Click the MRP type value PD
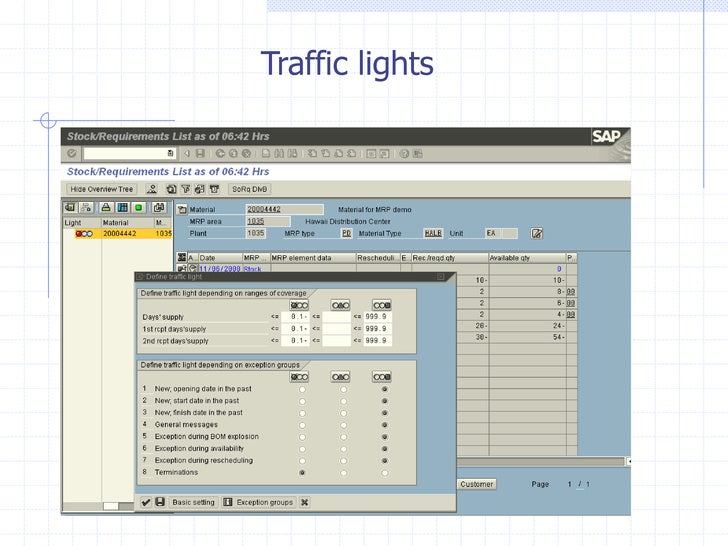728x546 pixels. click(x=346, y=234)
